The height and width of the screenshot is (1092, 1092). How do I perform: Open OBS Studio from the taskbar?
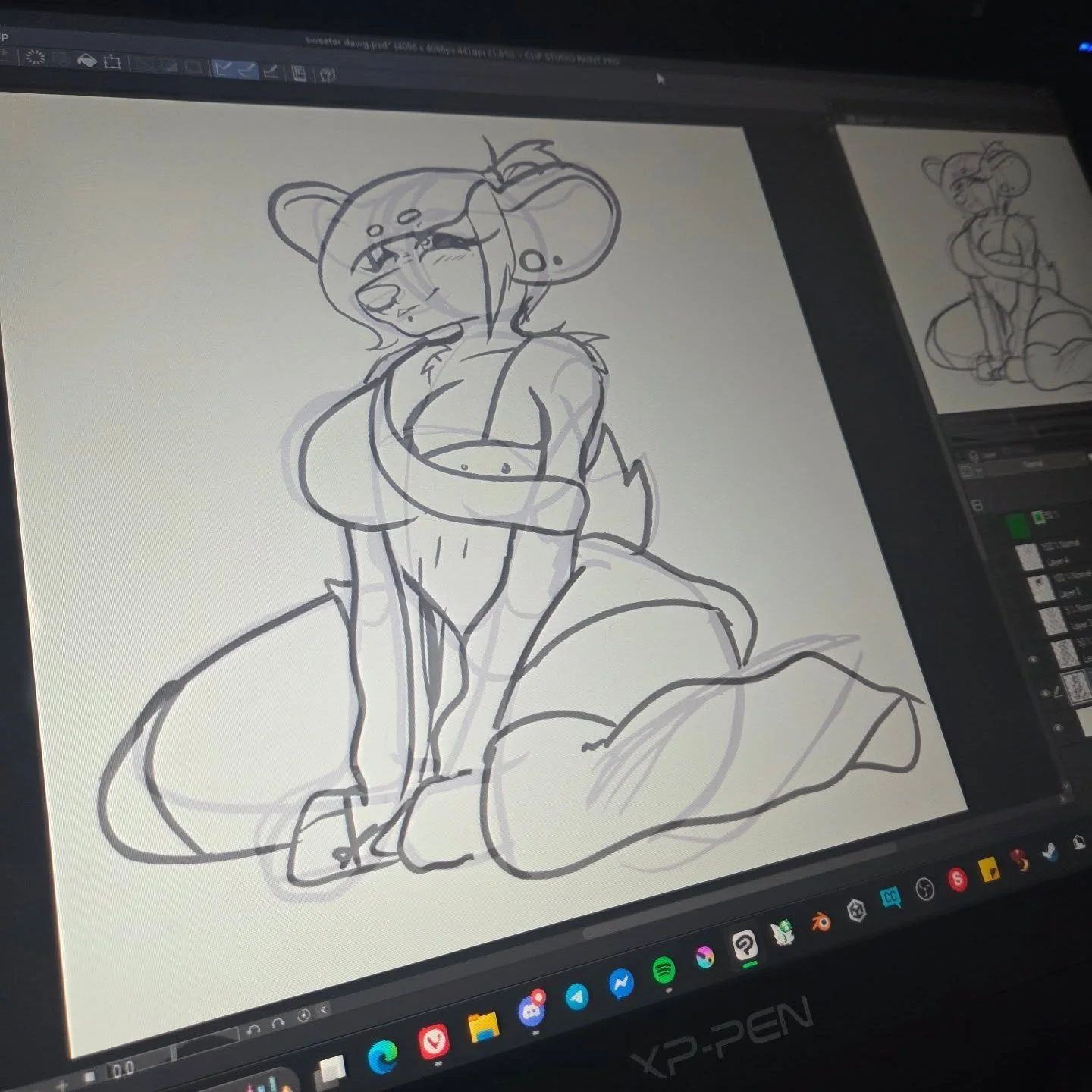tap(925, 889)
